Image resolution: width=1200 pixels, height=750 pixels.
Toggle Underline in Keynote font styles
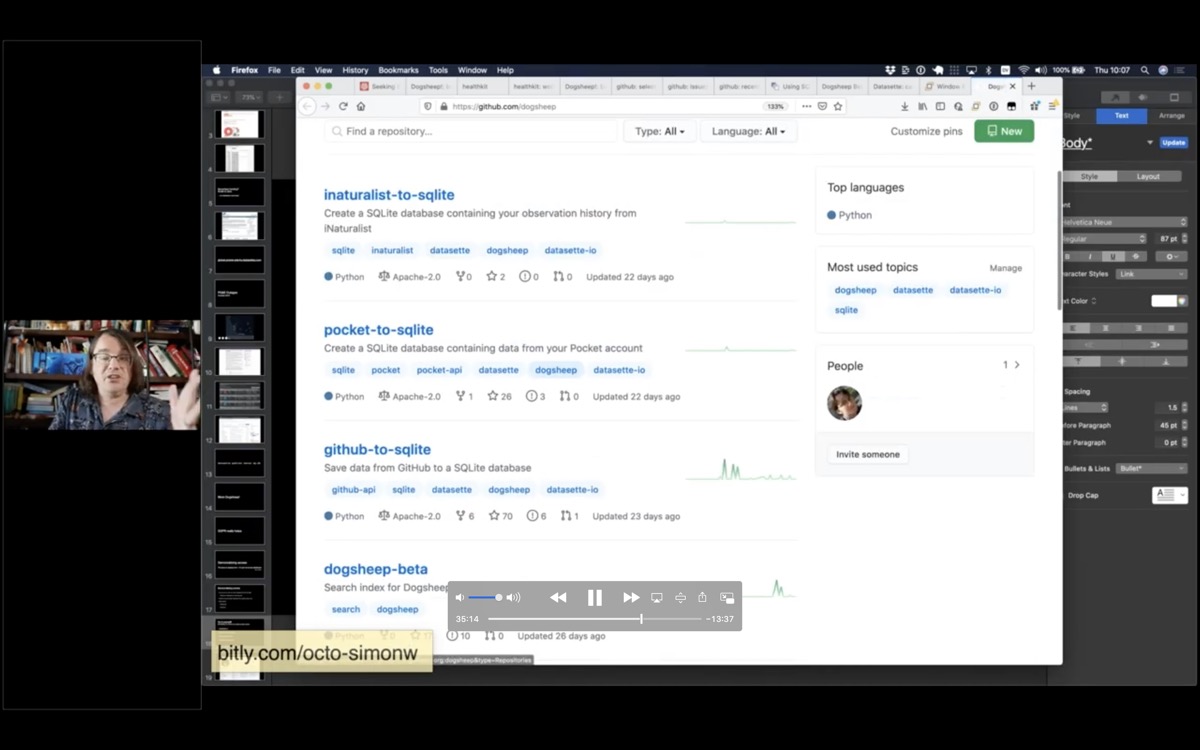click(x=1113, y=256)
